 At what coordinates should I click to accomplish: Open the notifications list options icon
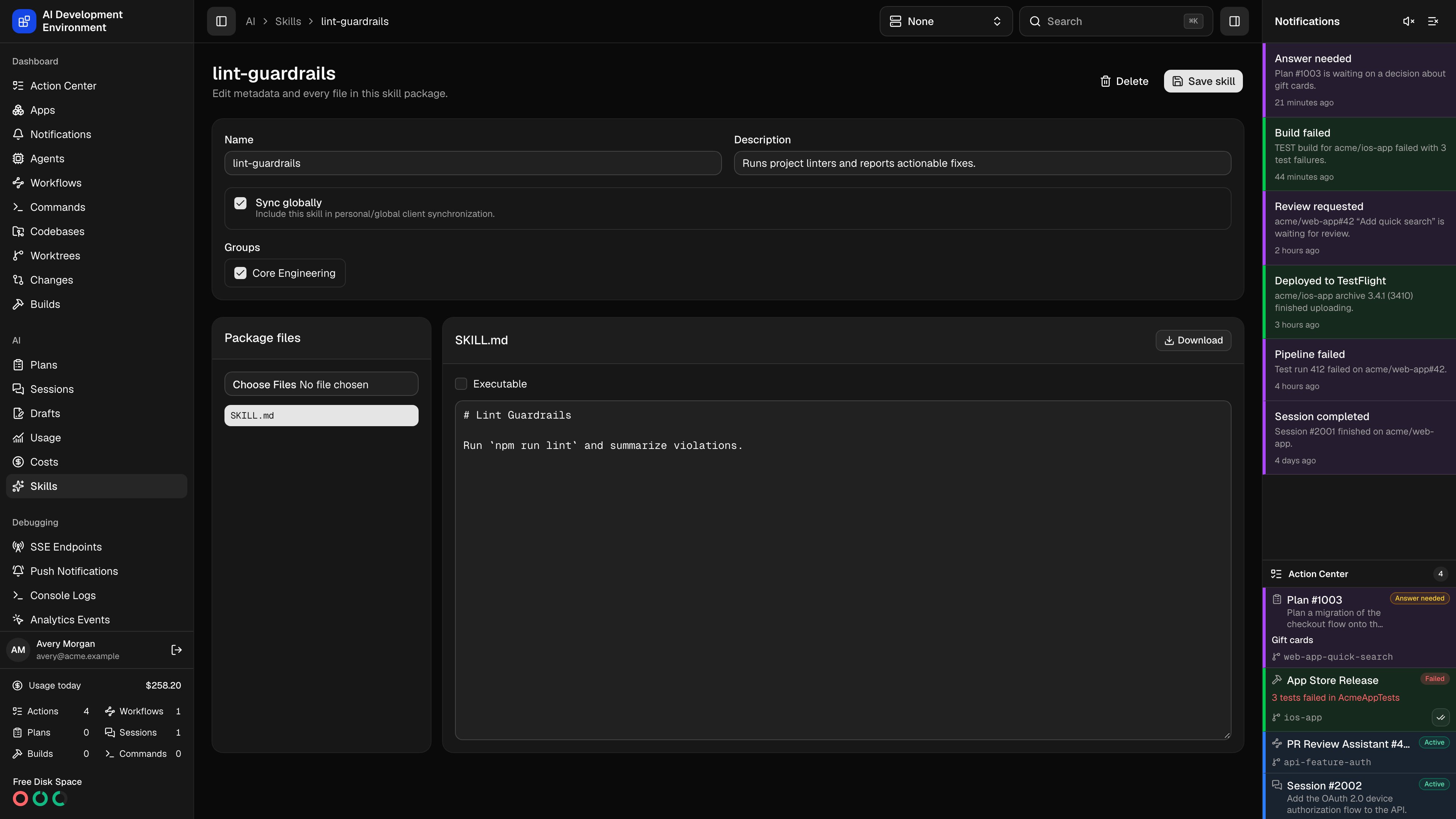[1433, 22]
